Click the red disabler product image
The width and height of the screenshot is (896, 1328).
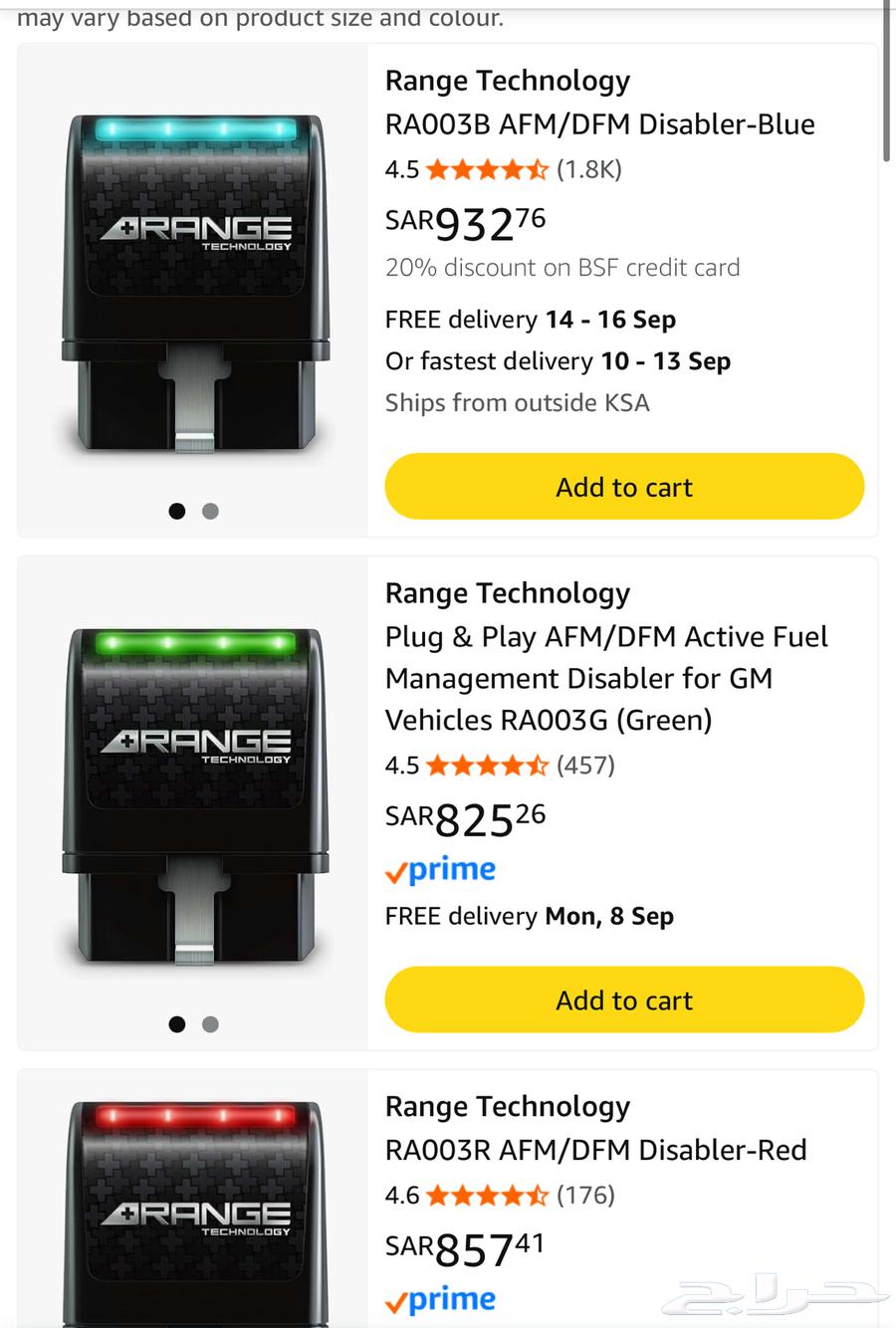pos(195,1210)
